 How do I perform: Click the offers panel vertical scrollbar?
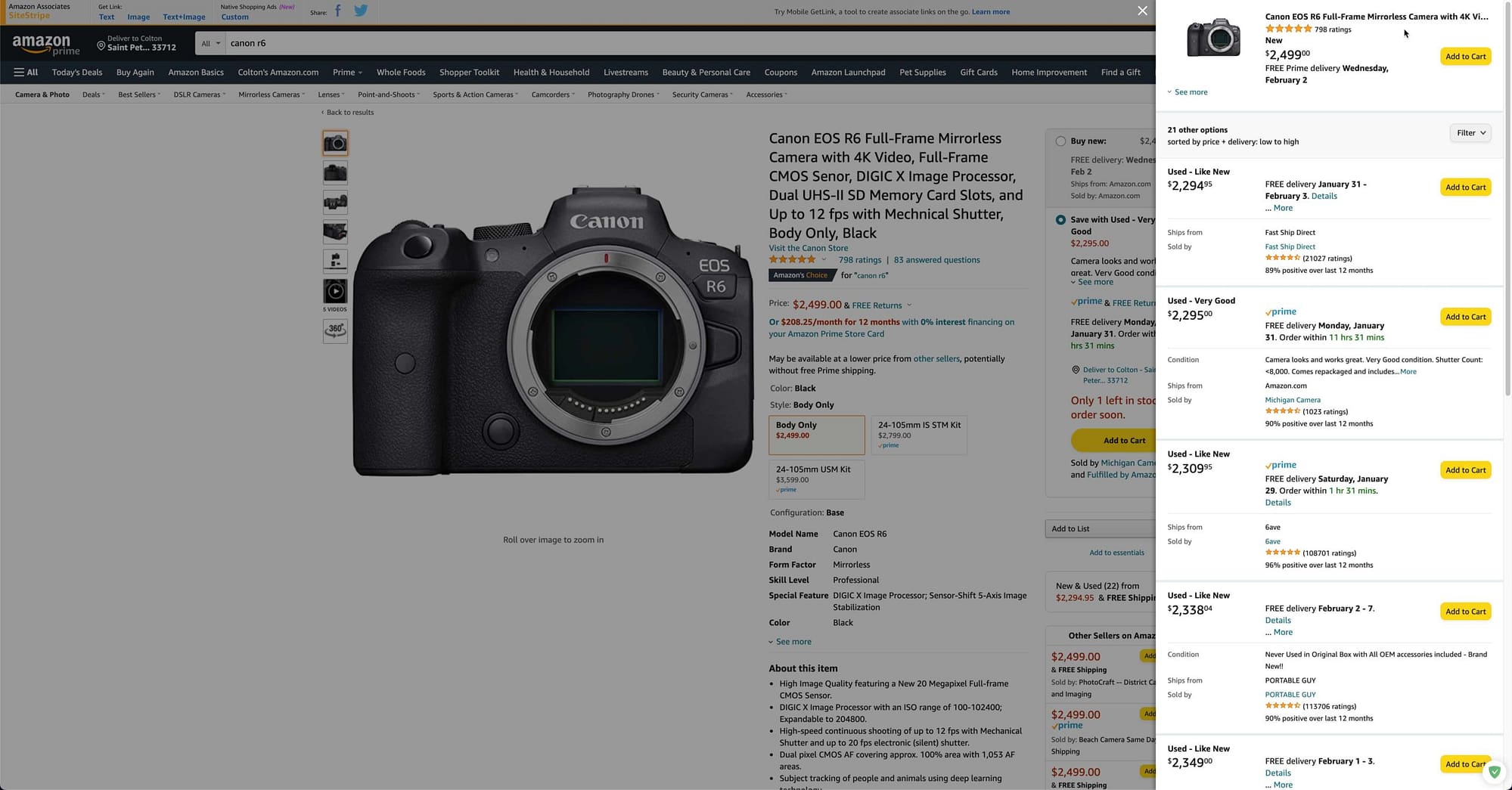(1507, 200)
